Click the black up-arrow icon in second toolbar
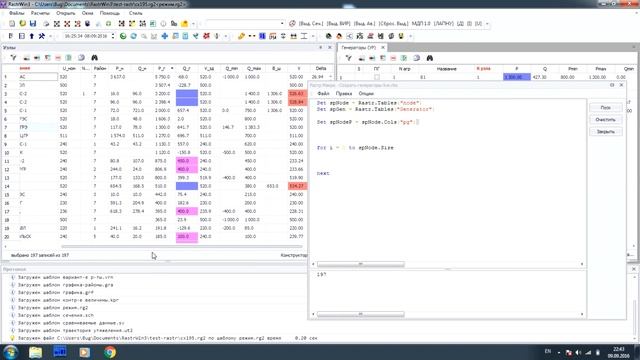The image size is (640, 360). (x=31, y=36)
